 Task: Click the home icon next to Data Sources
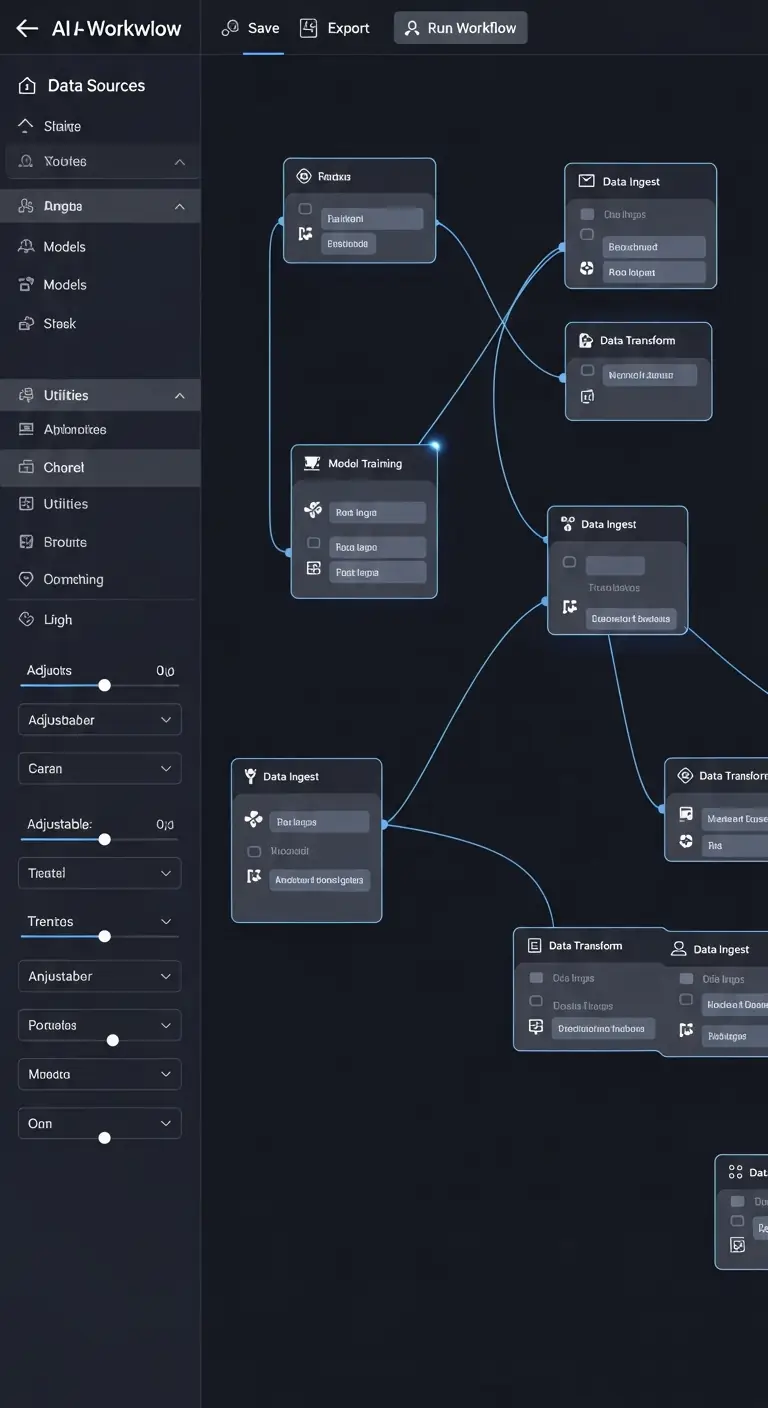(x=27, y=86)
